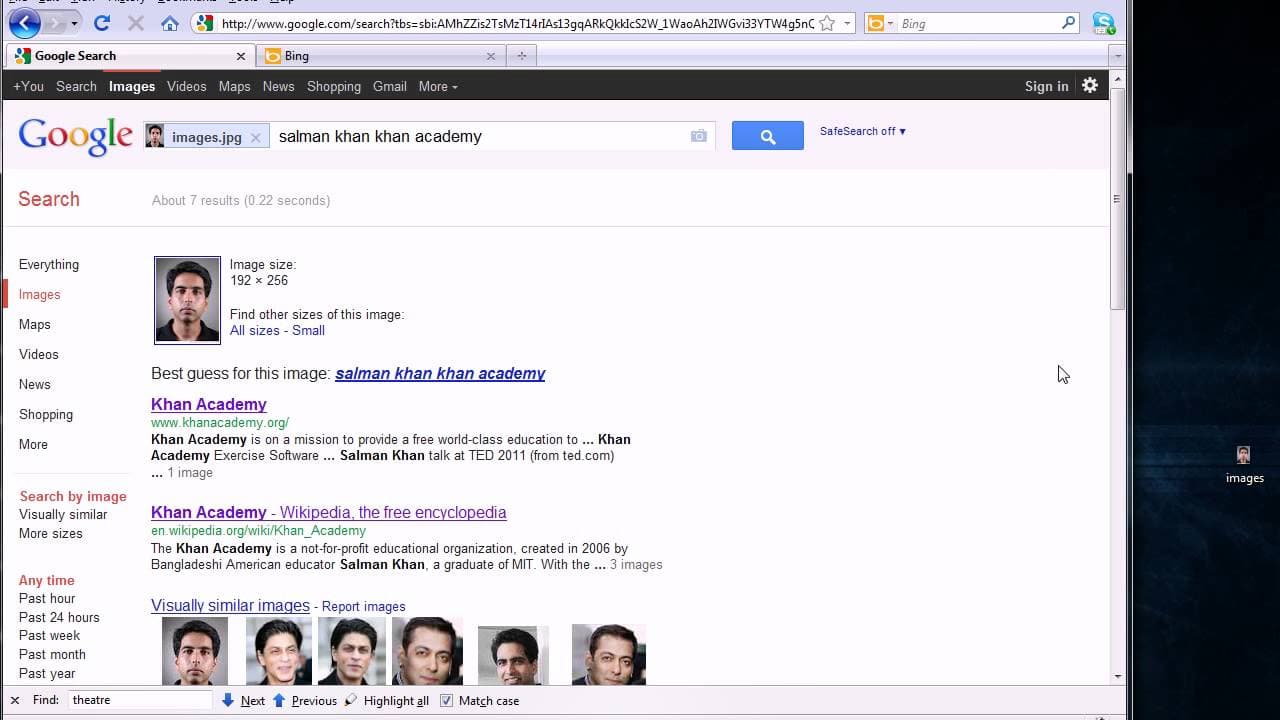Click the Highlight all button

click(387, 700)
